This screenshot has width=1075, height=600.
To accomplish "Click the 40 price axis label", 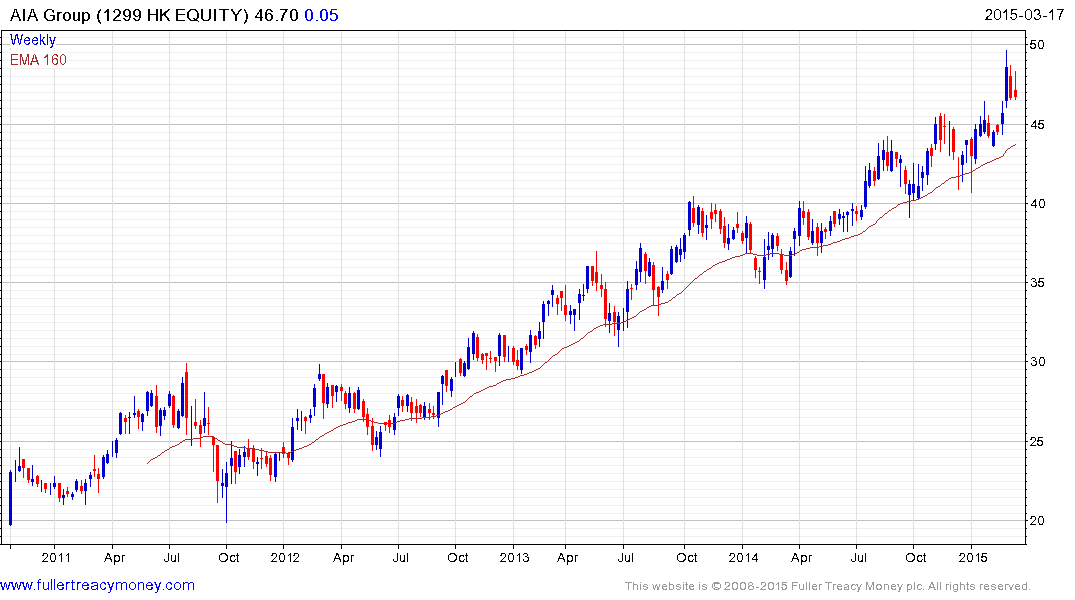I will coord(1038,204).
